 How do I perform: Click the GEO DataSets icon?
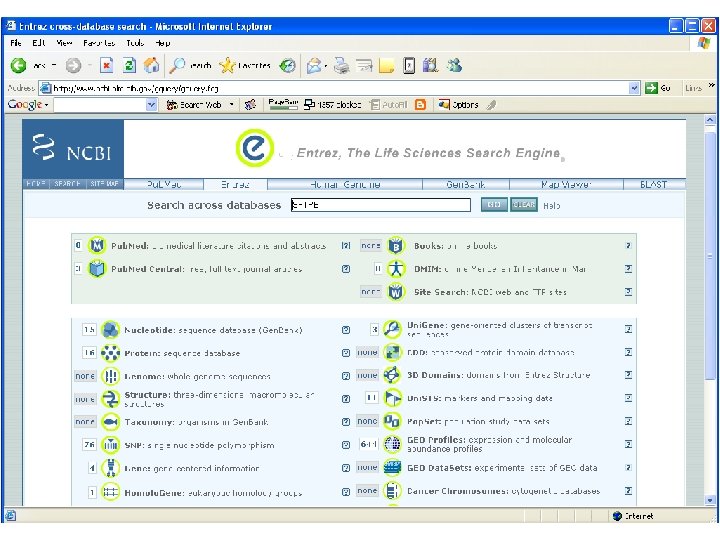pyautogui.click(x=392, y=467)
